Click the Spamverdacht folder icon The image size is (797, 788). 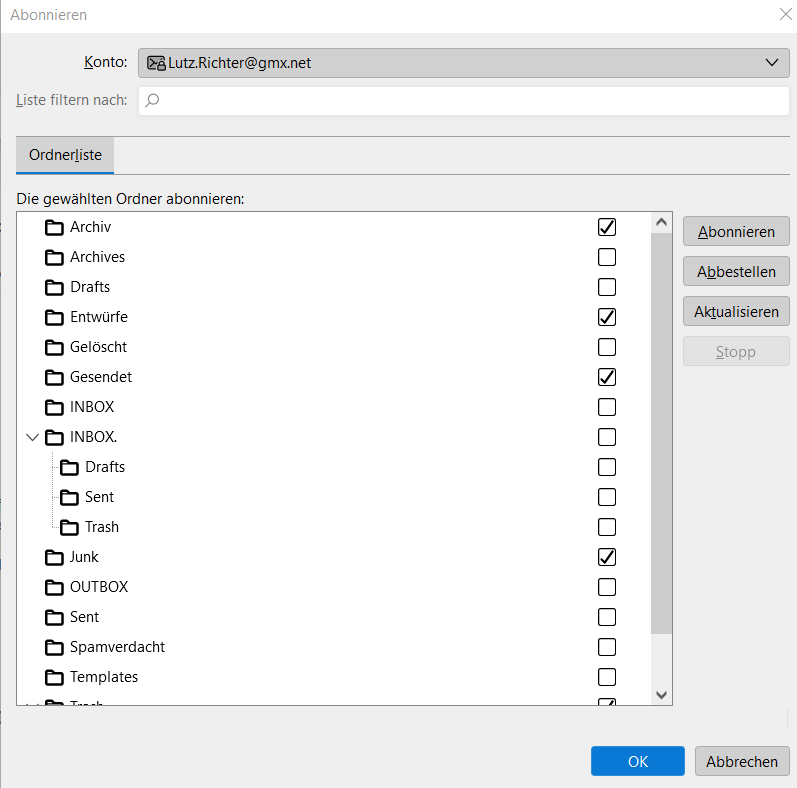(x=54, y=647)
